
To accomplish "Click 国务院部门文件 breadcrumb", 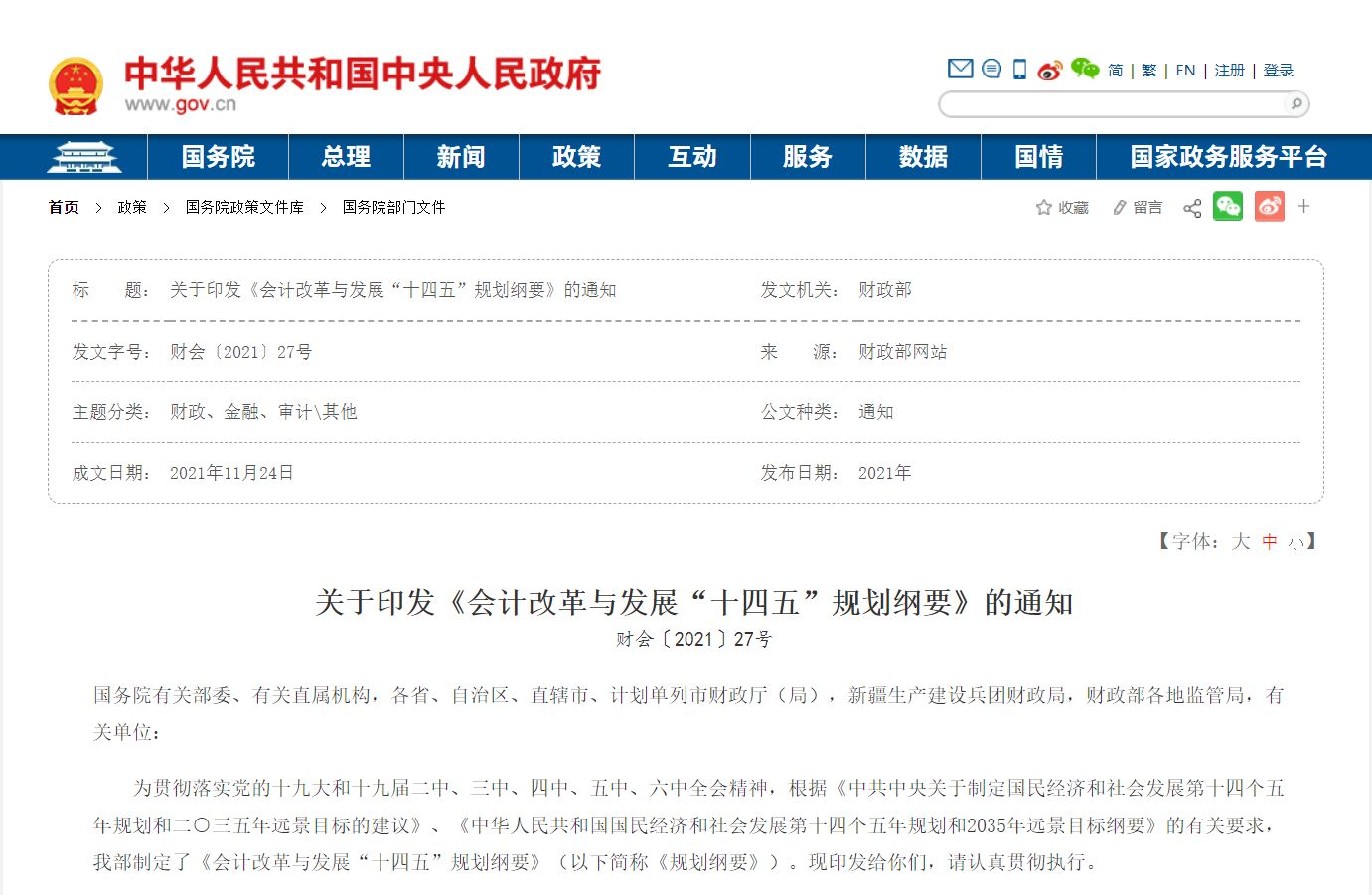I will pos(393,207).
